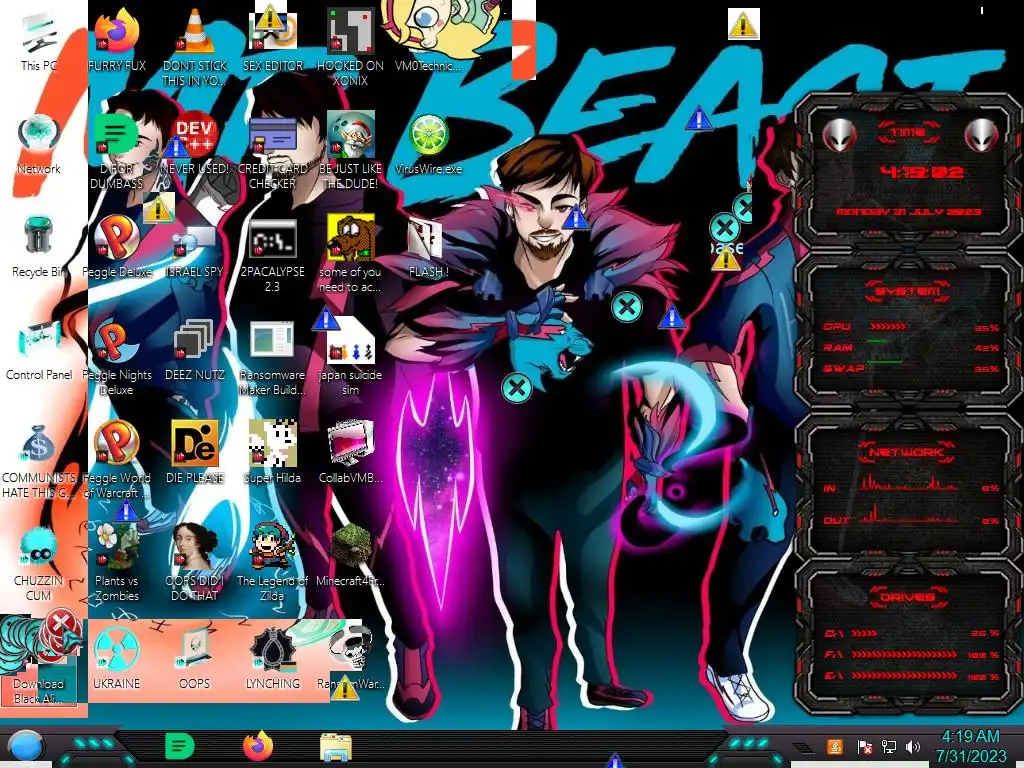Select the NEVER USED! Dev C++ icon
This screenshot has height=768, width=1024.
pos(195,144)
